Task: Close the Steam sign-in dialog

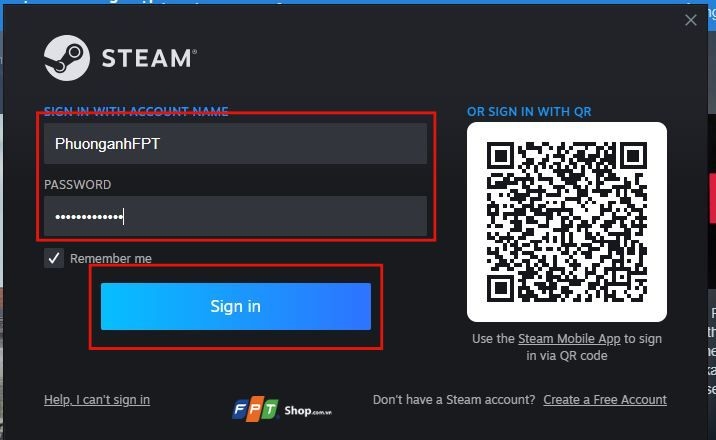Action: (690, 20)
